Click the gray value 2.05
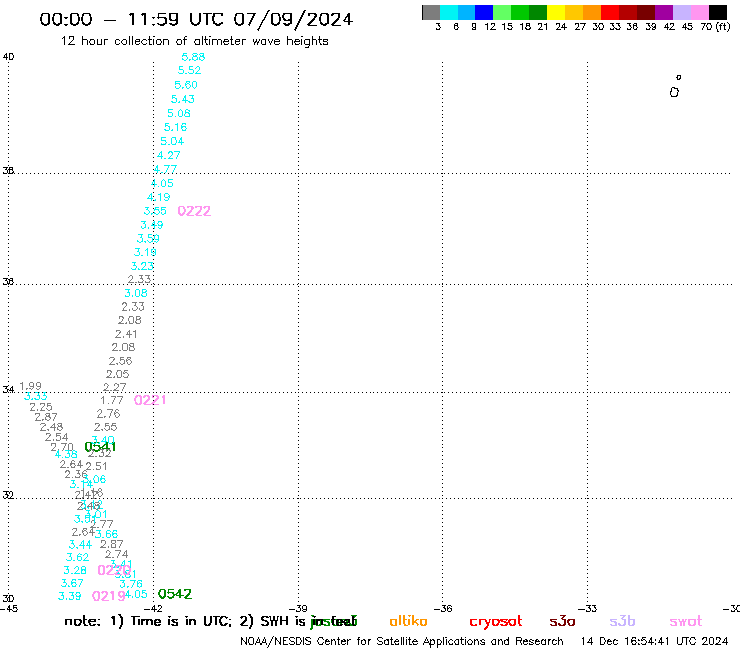 coord(118,374)
